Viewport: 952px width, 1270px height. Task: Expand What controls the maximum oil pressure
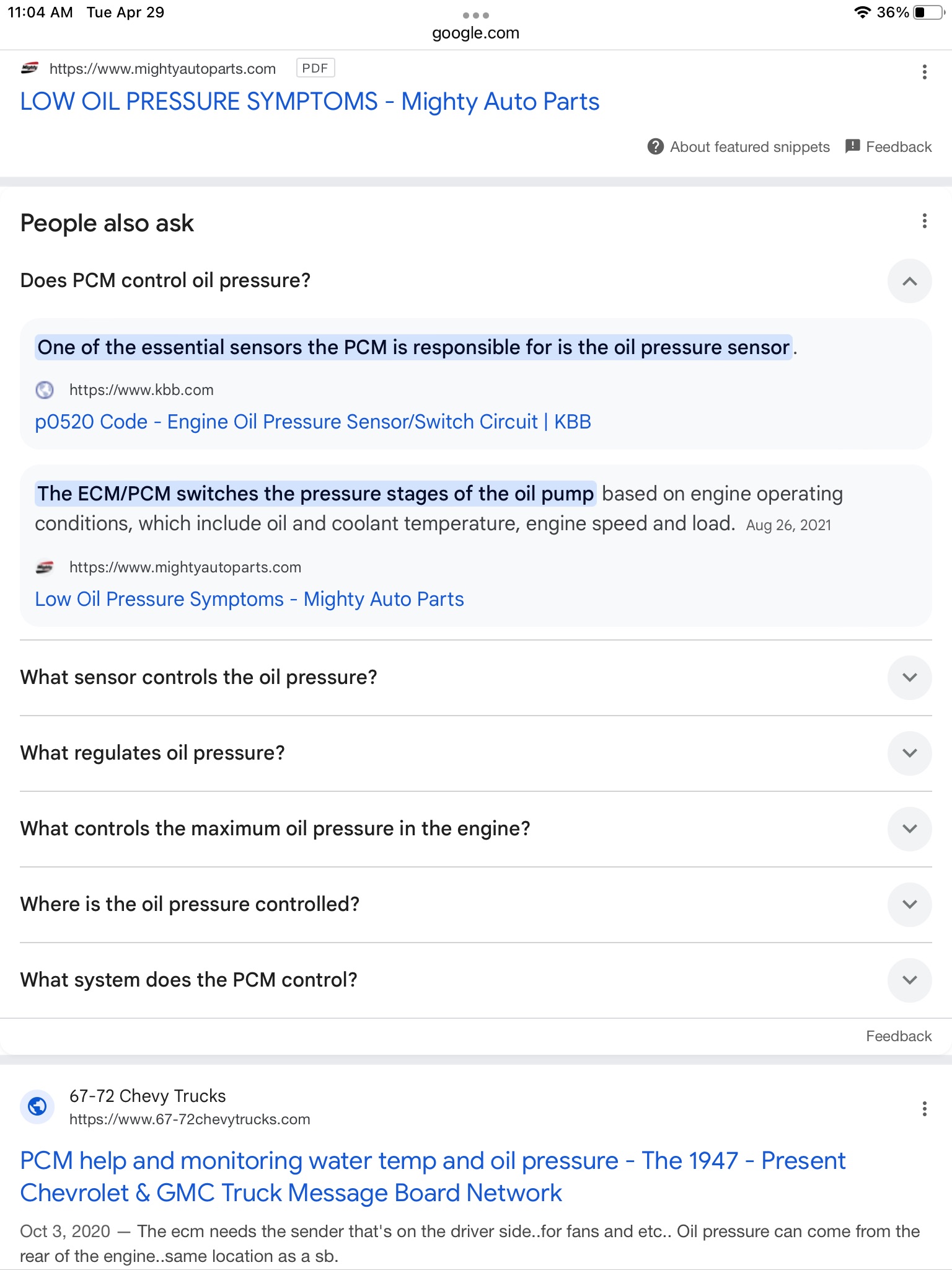[x=909, y=828]
